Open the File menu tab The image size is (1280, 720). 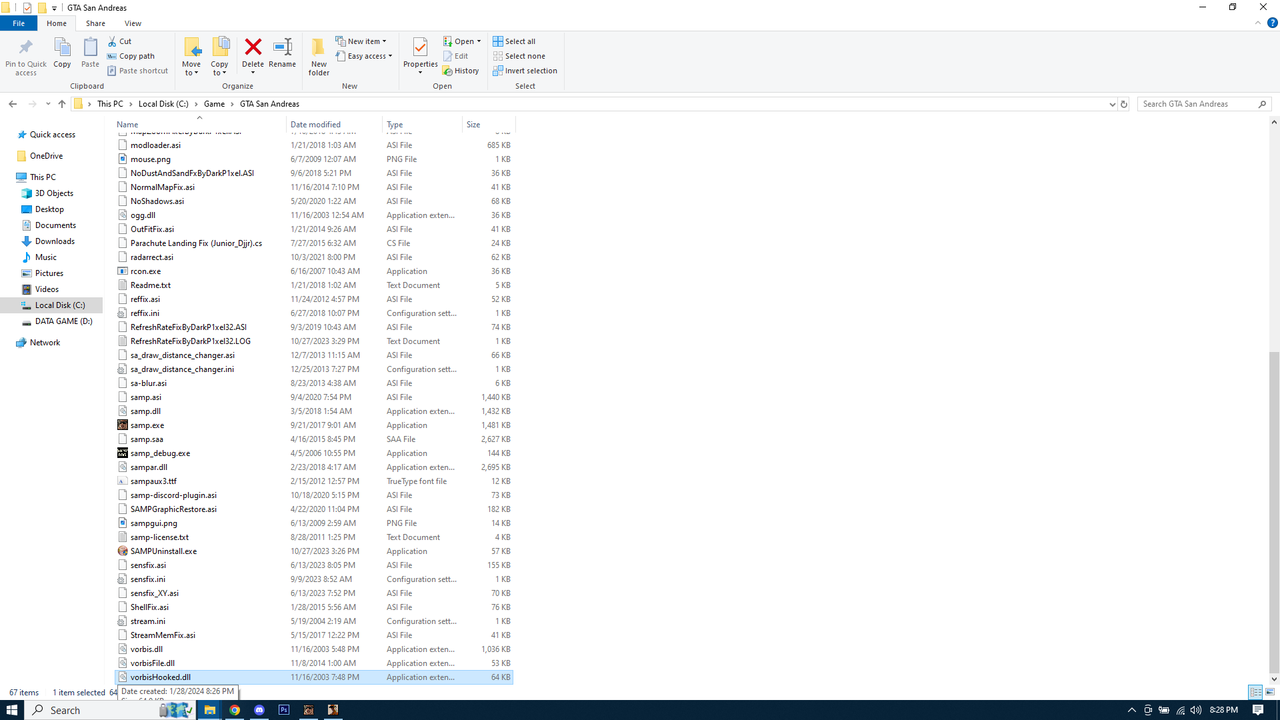click(18, 23)
